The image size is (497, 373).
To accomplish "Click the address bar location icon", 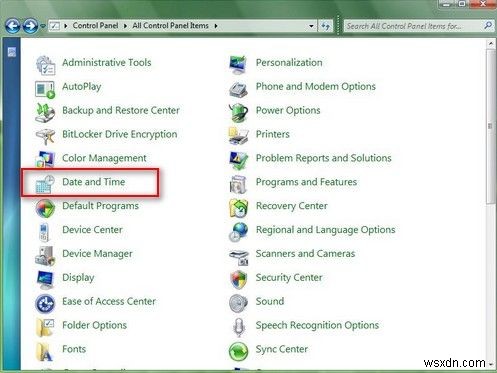I will pyautogui.click(x=55, y=26).
